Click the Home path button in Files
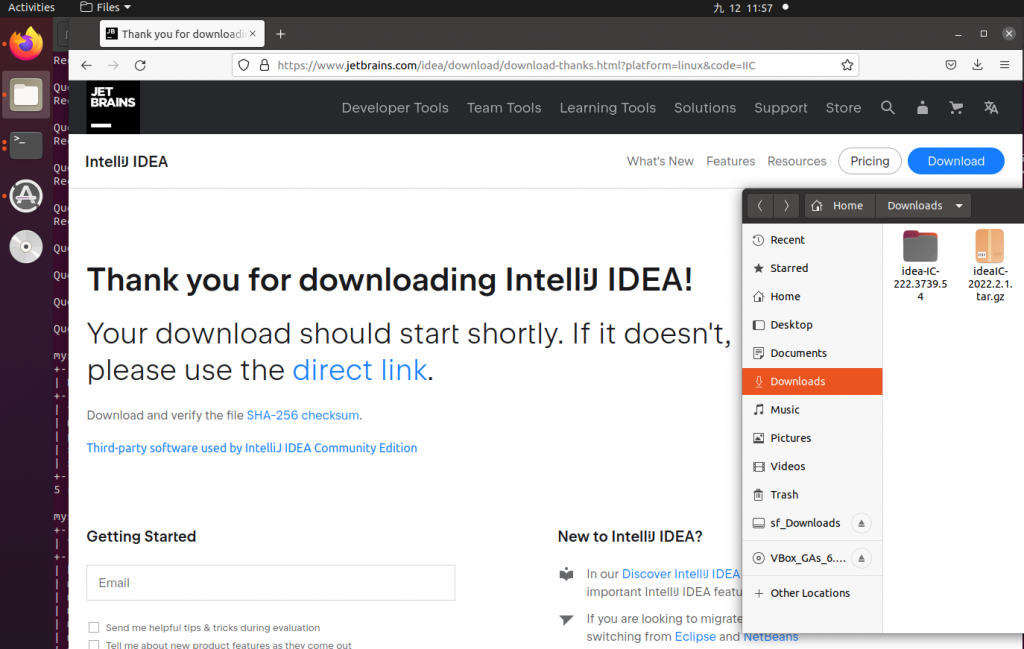The width and height of the screenshot is (1024, 649). coord(840,206)
